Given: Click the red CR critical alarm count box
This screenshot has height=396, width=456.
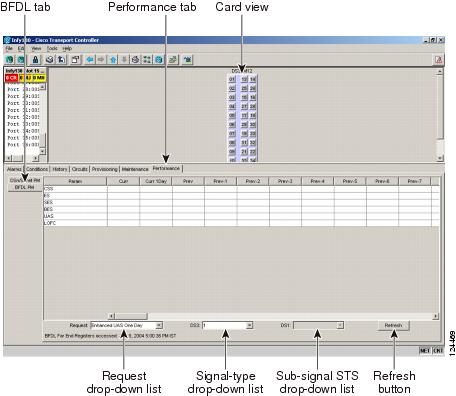Looking at the screenshot, I should tap(11, 78).
